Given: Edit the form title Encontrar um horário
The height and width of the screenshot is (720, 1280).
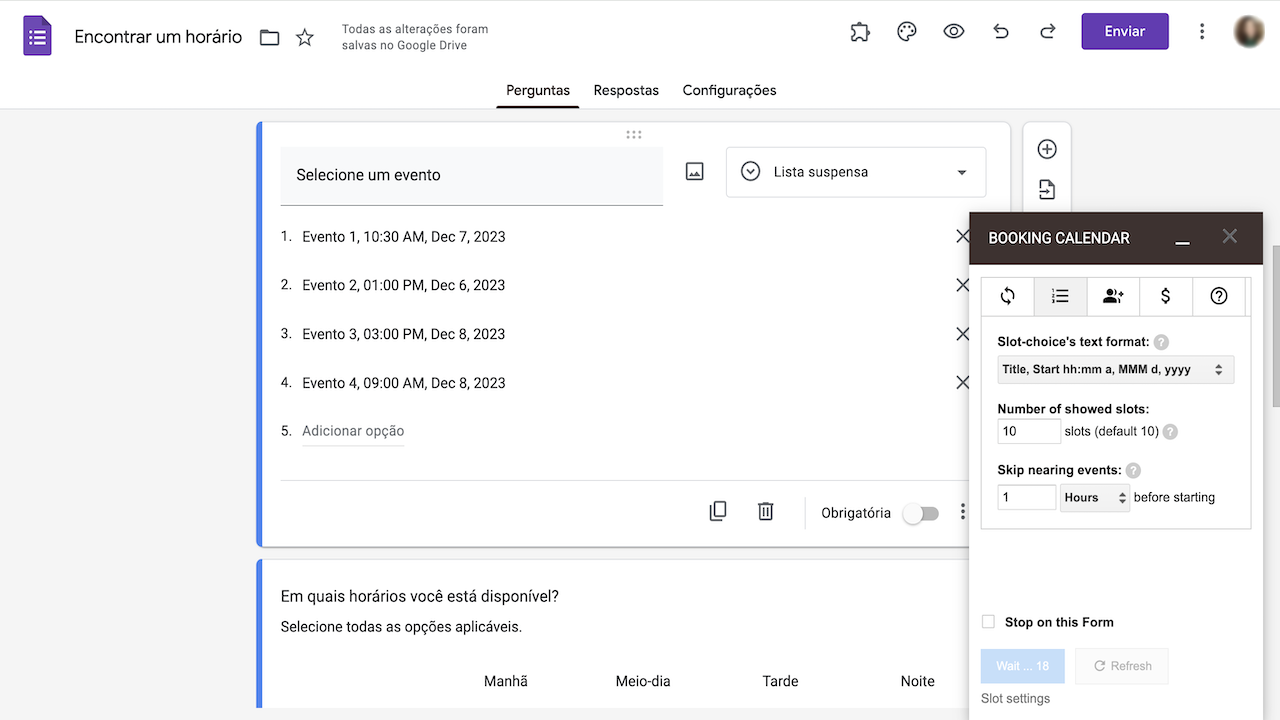Looking at the screenshot, I should (x=158, y=37).
